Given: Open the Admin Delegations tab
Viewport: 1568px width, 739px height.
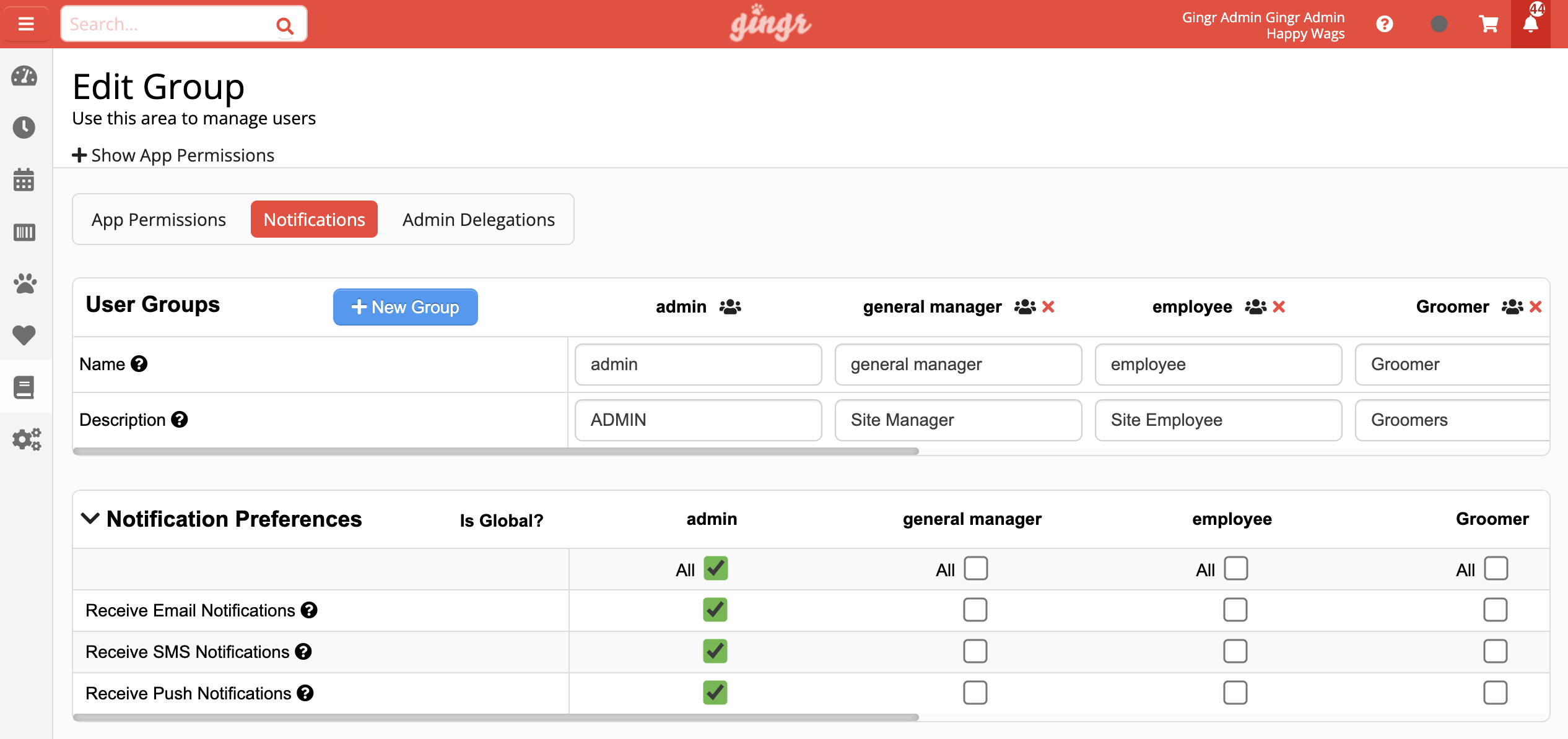Looking at the screenshot, I should pyautogui.click(x=479, y=220).
